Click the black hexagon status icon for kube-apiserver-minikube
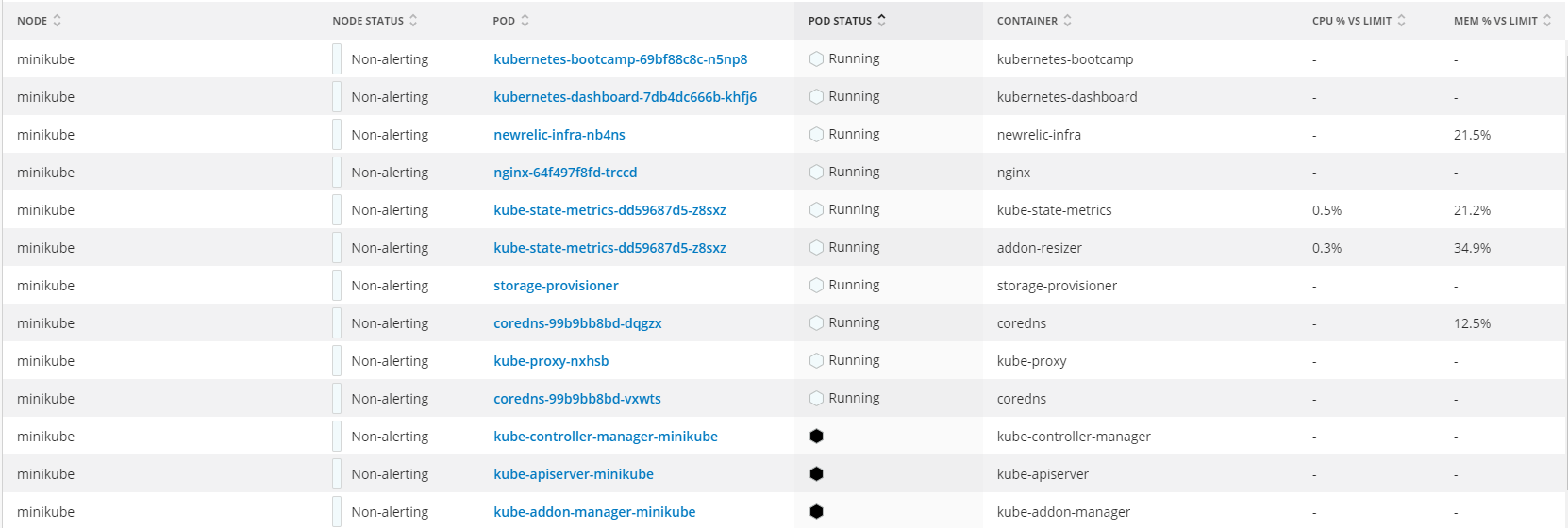 817,473
